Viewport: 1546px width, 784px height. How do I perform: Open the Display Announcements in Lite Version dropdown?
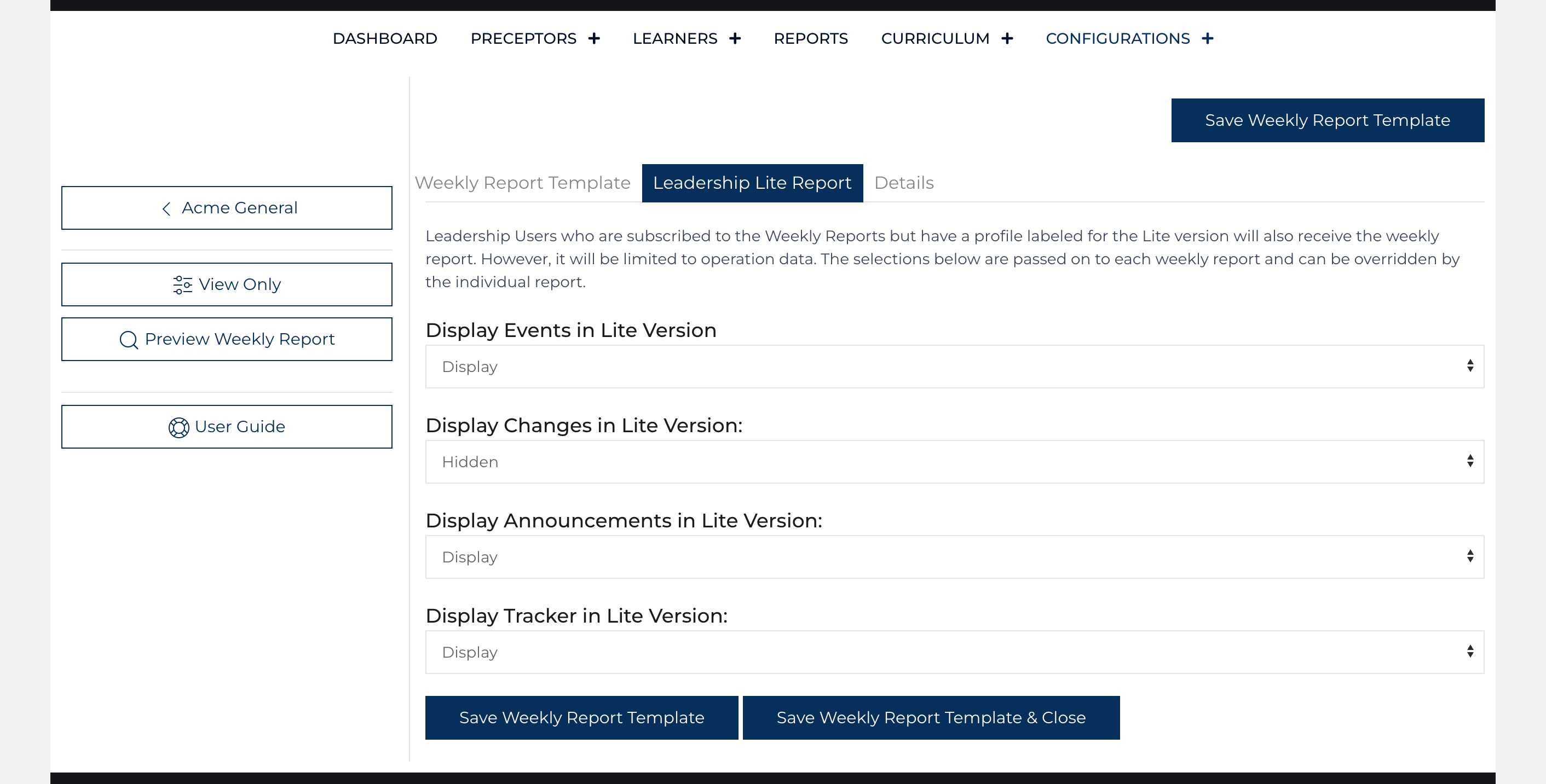coord(954,556)
